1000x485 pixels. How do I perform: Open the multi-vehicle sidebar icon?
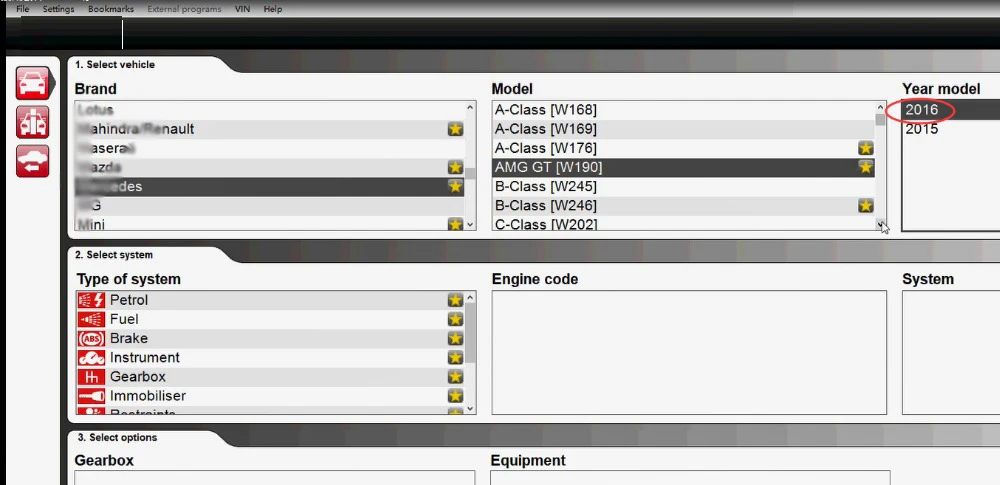click(33, 122)
